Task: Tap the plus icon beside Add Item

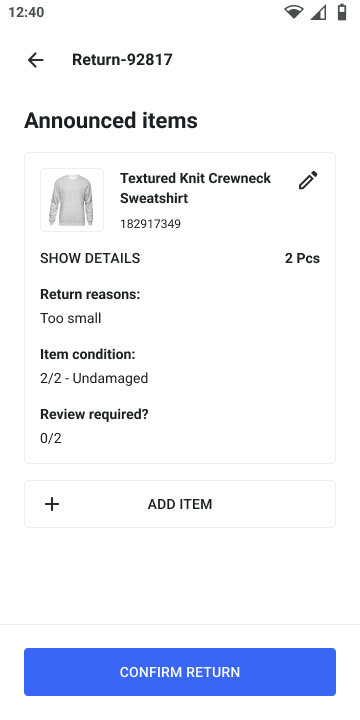Action: click(x=52, y=504)
